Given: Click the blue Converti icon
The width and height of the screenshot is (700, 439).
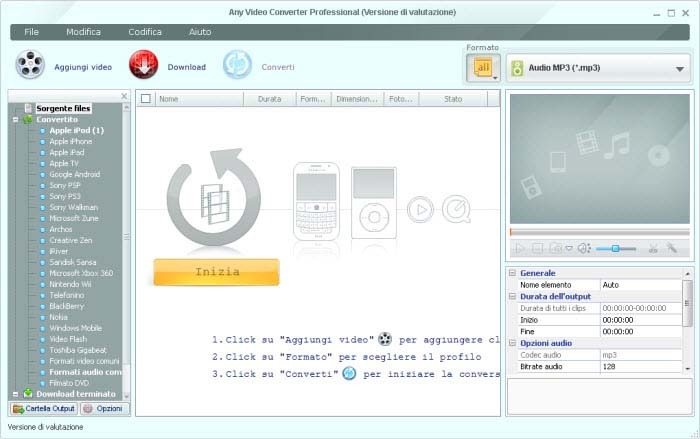Looking at the screenshot, I should 237,65.
